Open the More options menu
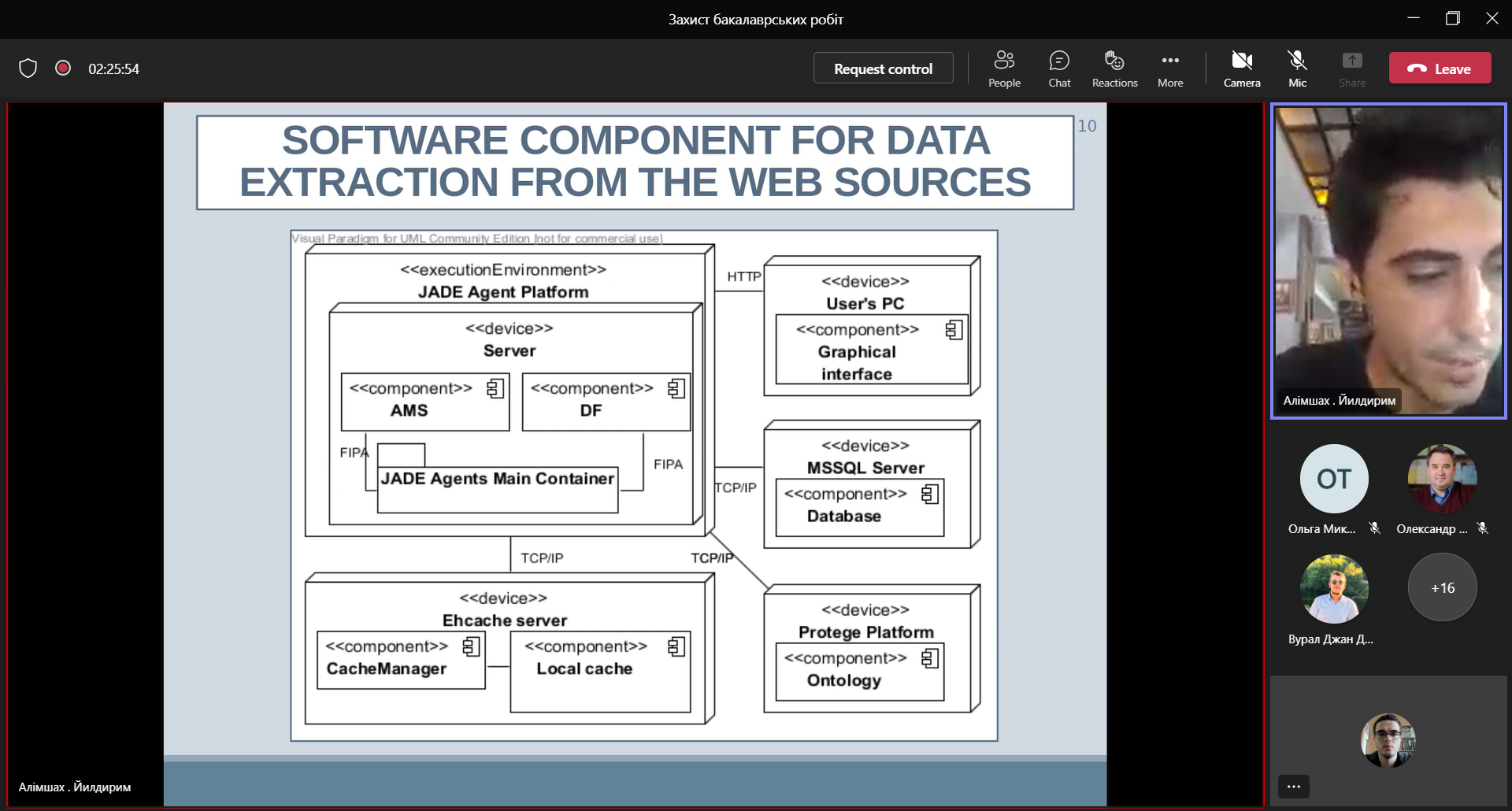This screenshot has height=811, width=1512. tap(1170, 69)
